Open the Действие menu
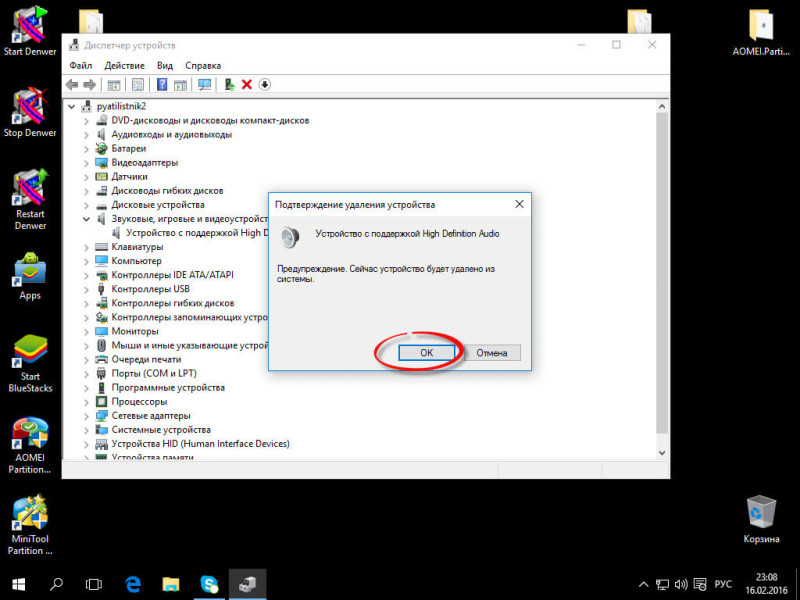 pyautogui.click(x=124, y=65)
